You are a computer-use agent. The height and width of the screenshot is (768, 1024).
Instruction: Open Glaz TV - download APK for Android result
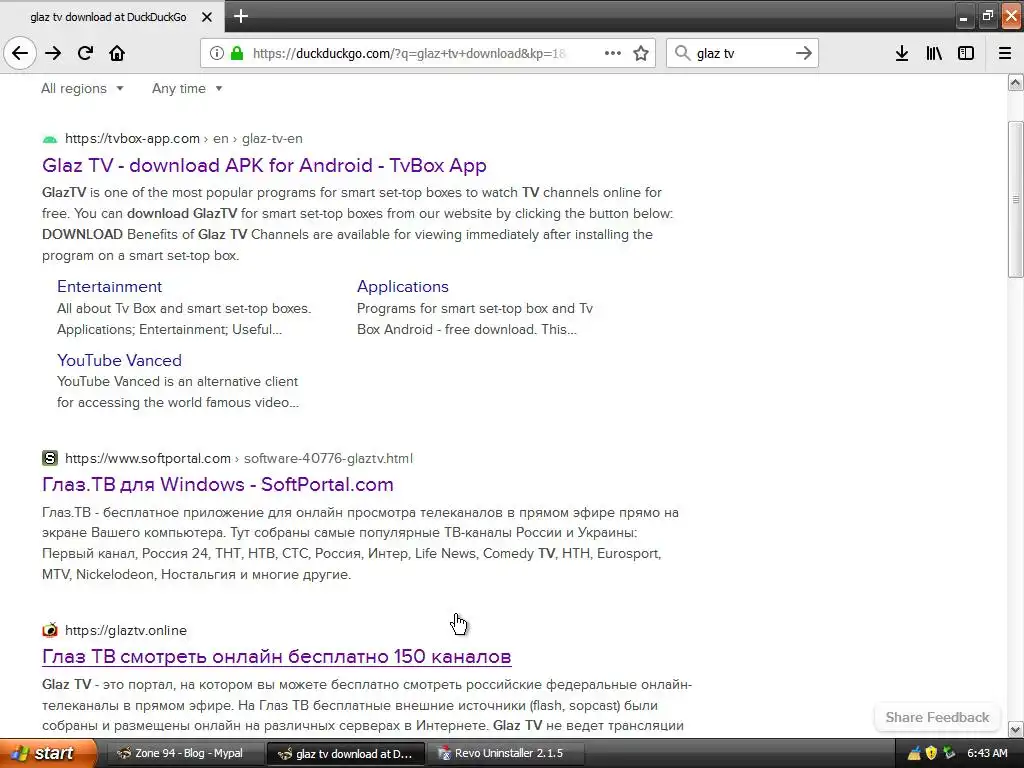tap(264, 165)
